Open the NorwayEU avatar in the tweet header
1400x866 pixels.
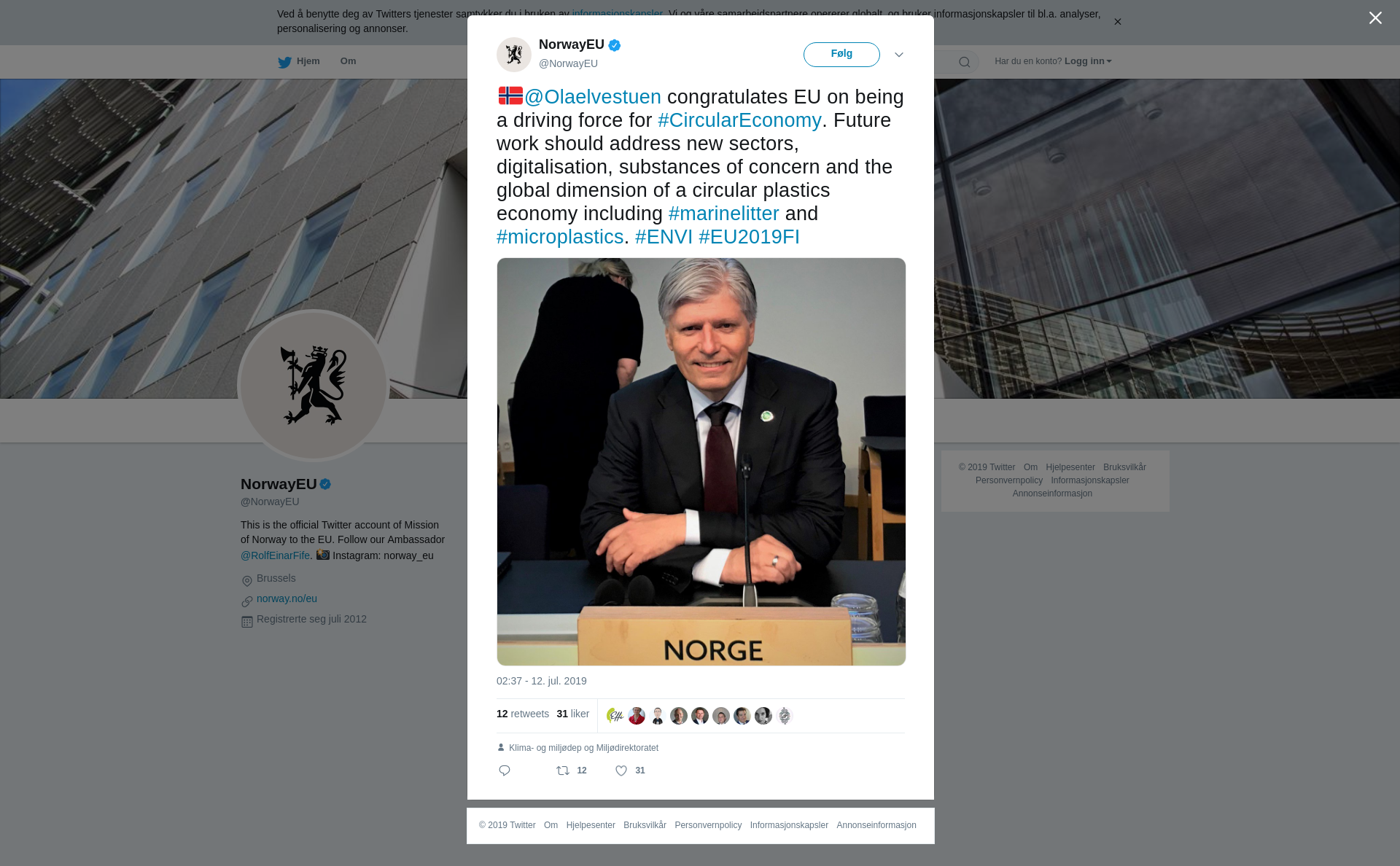pyautogui.click(x=514, y=55)
